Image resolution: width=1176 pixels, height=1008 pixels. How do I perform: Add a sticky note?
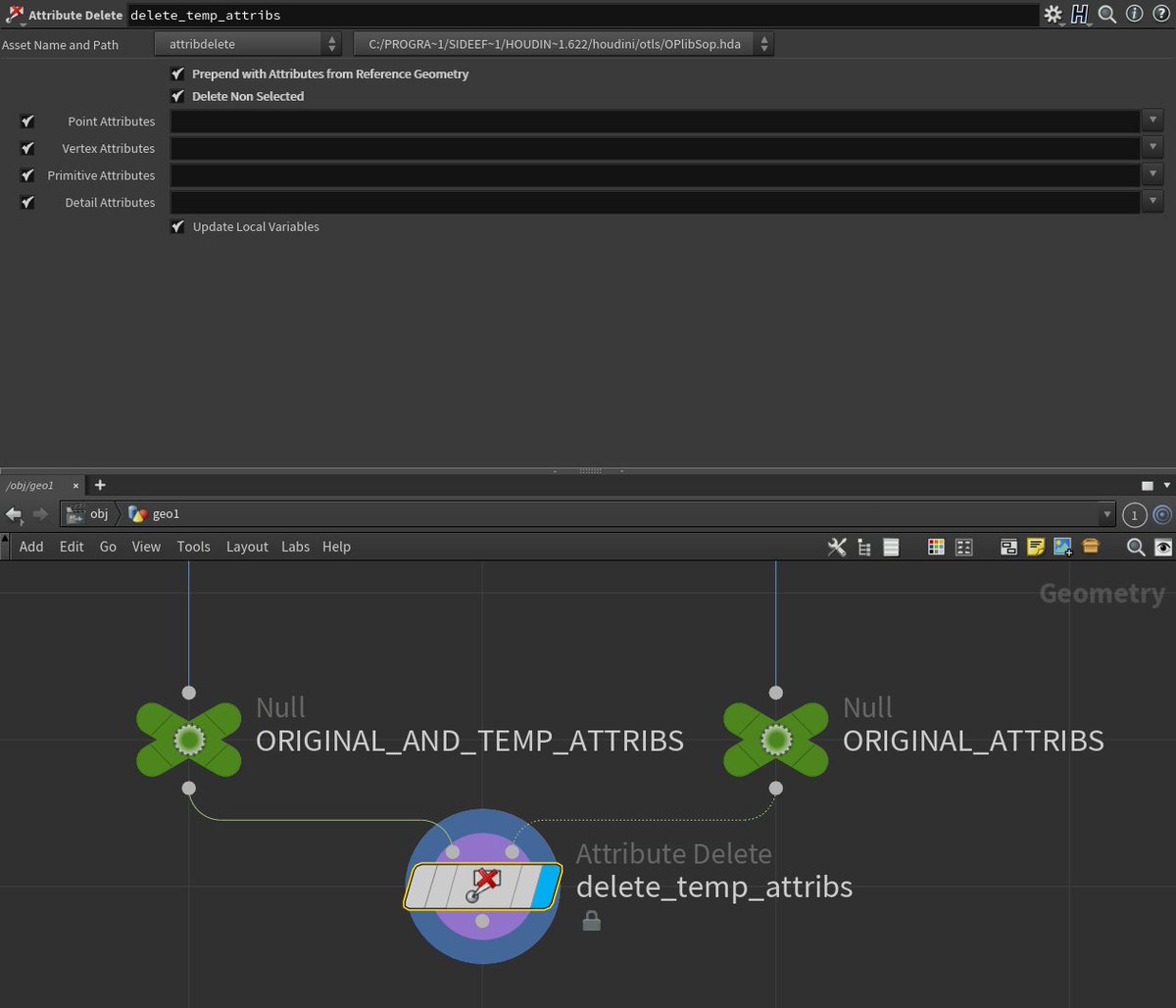click(x=1036, y=547)
